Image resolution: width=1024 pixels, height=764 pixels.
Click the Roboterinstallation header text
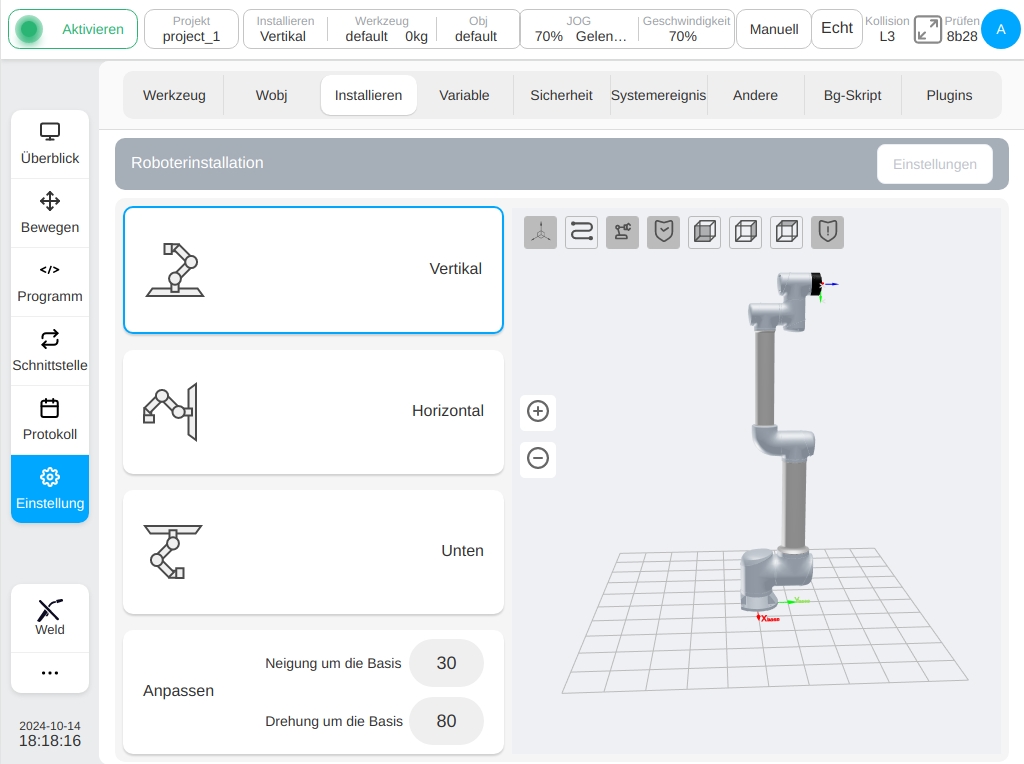tap(197, 163)
